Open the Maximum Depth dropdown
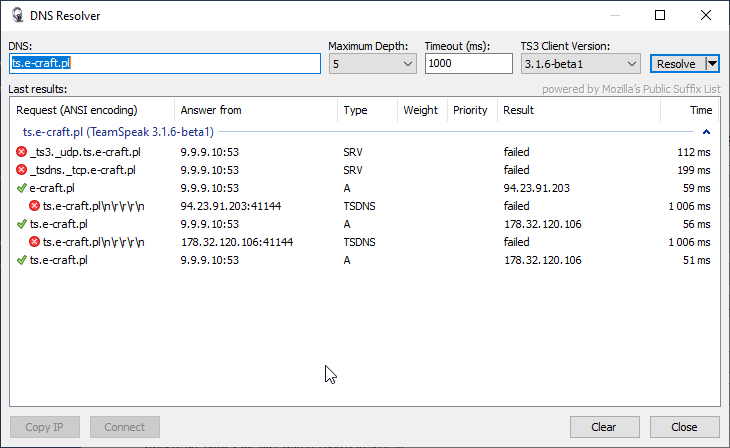Image resolution: width=730 pixels, height=448 pixels. (372, 64)
